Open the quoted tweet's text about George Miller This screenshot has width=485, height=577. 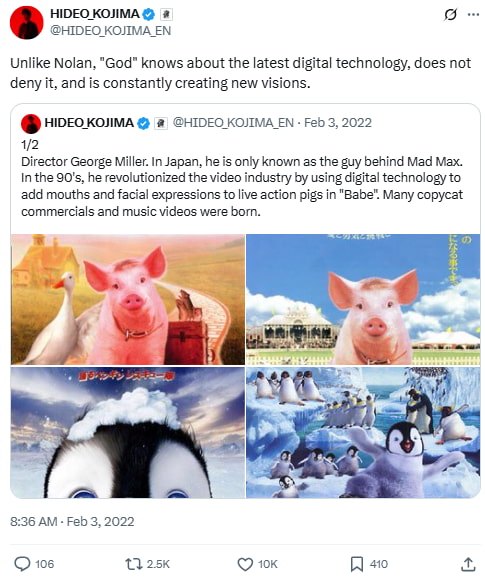click(x=242, y=187)
